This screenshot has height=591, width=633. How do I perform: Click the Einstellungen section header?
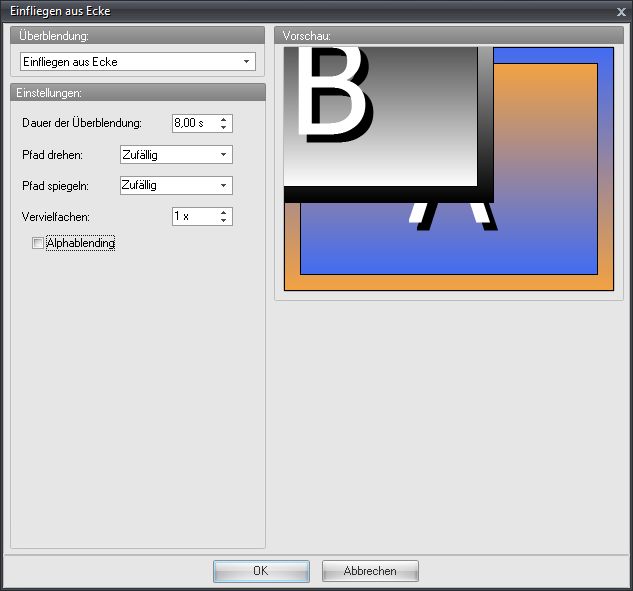pyautogui.click(x=137, y=92)
